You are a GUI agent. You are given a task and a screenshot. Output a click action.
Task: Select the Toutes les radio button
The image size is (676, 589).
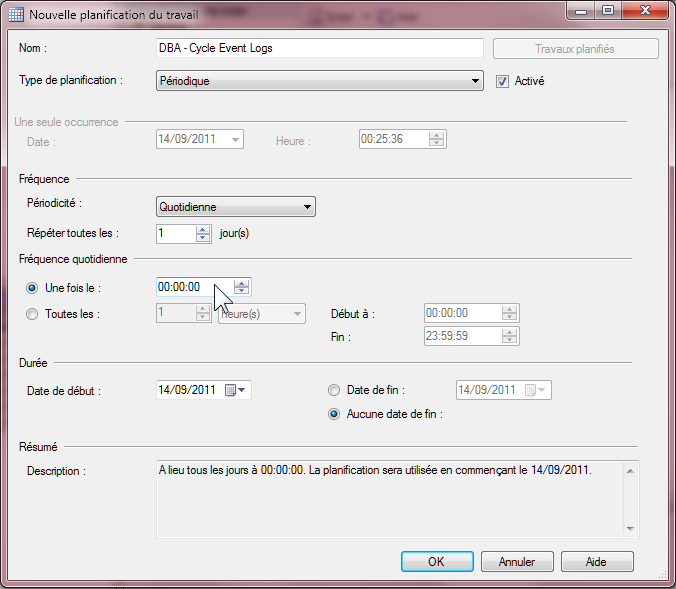(x=33, y=314)
